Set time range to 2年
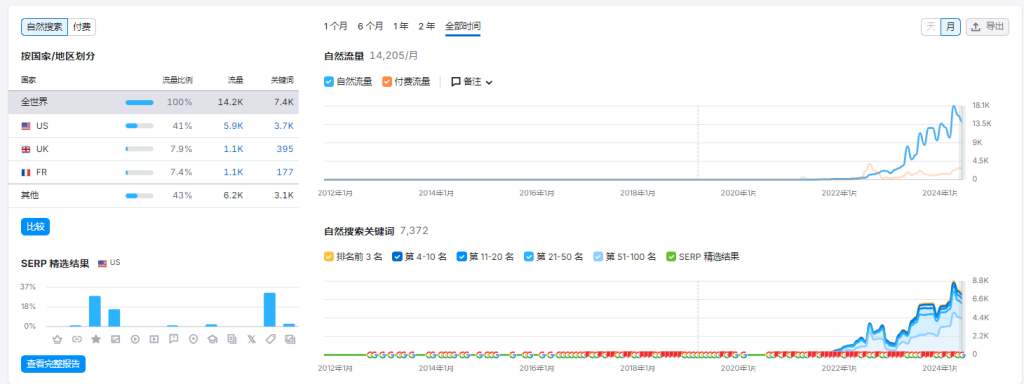The image size is (1024, 384). (426, 27)
